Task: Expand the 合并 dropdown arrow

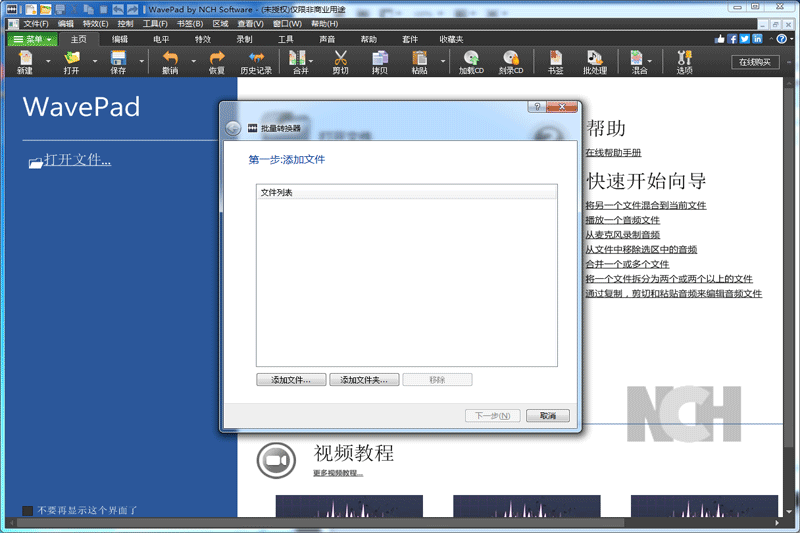Action: (x=312, y=62)
